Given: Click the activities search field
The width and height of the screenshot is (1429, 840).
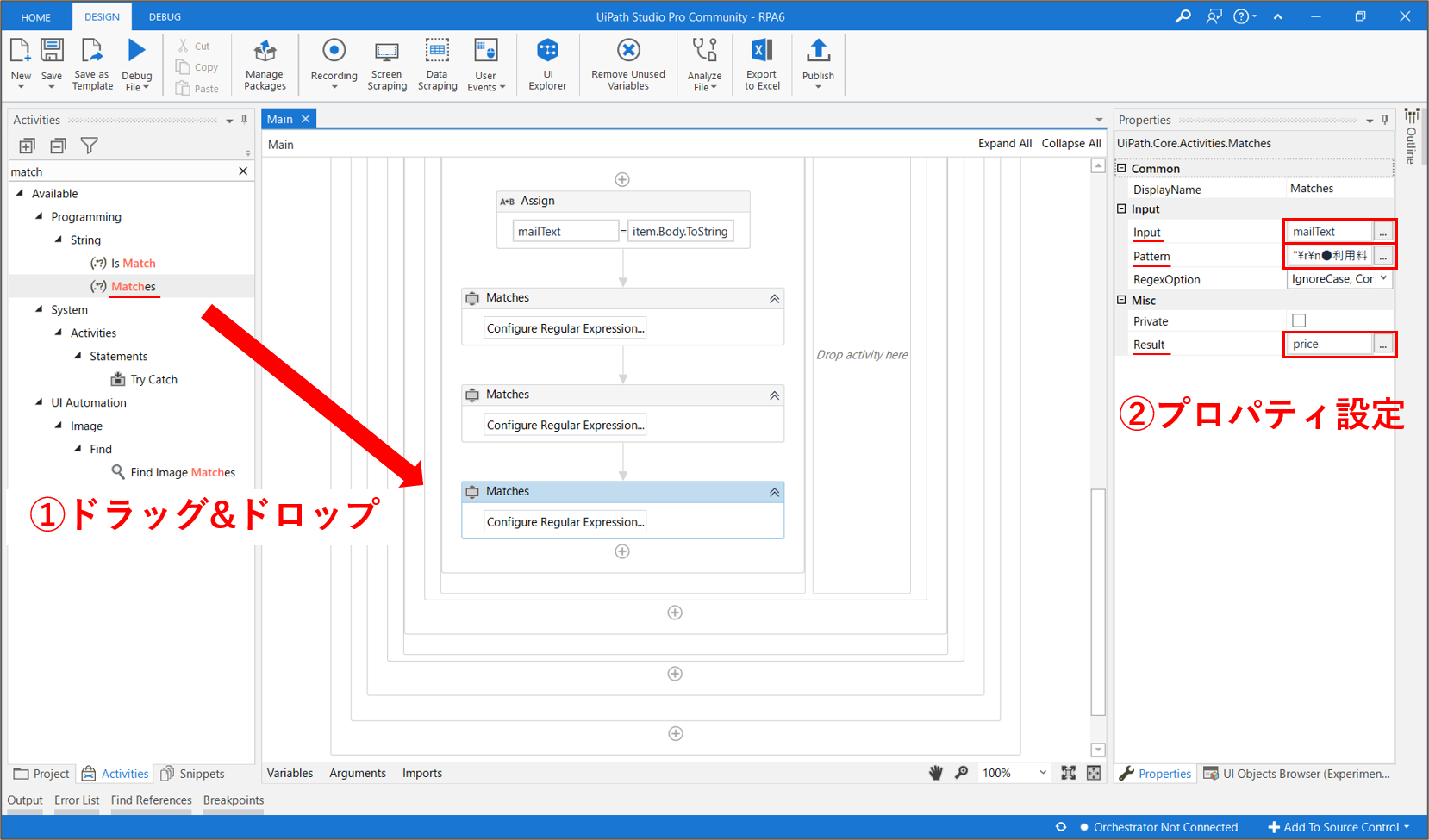Looking at the screenshot, I should click(121, 171).
